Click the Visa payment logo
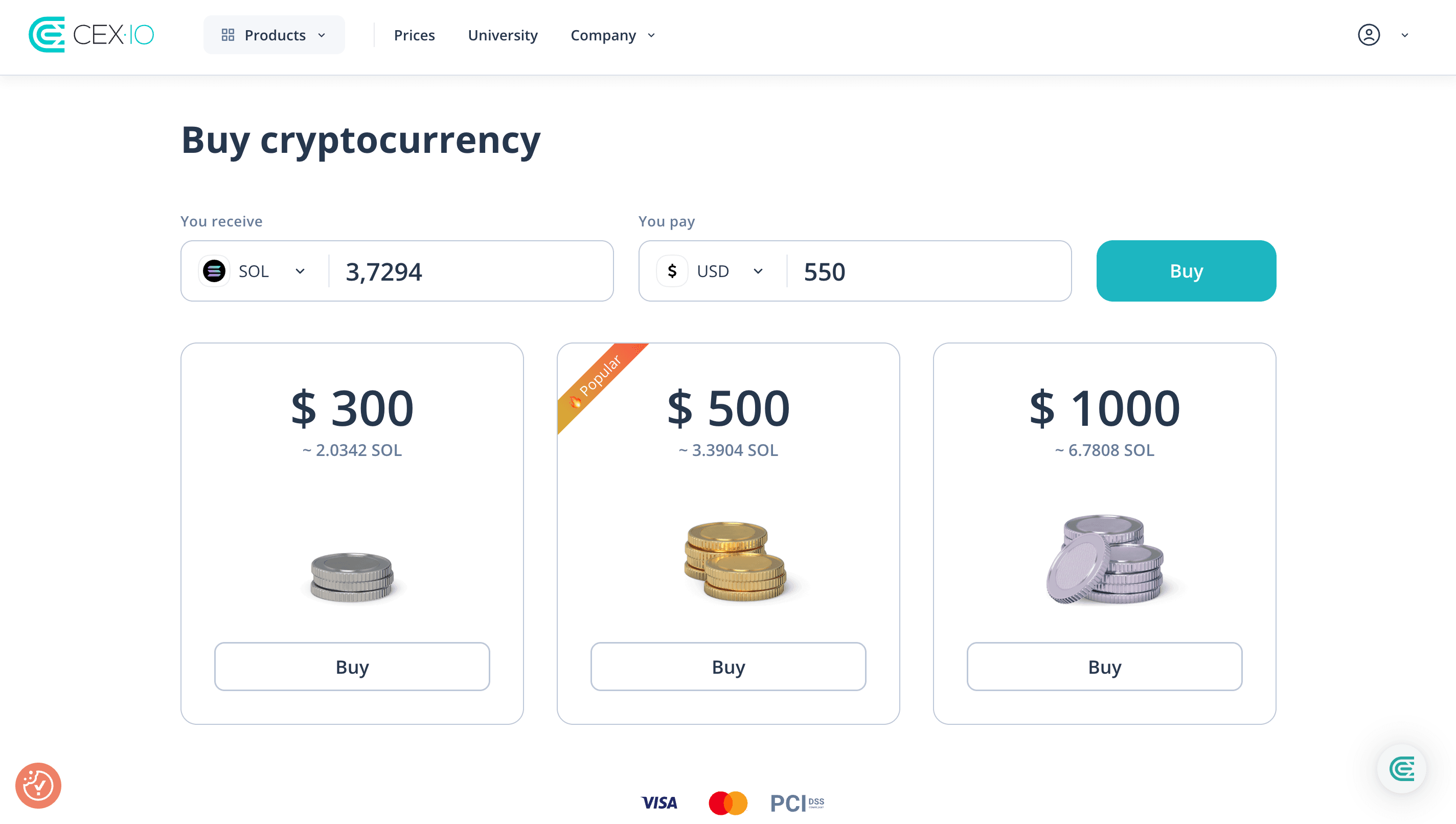Image resolution: width=1456 pixels, height=824 pixels. click(658, 802)
